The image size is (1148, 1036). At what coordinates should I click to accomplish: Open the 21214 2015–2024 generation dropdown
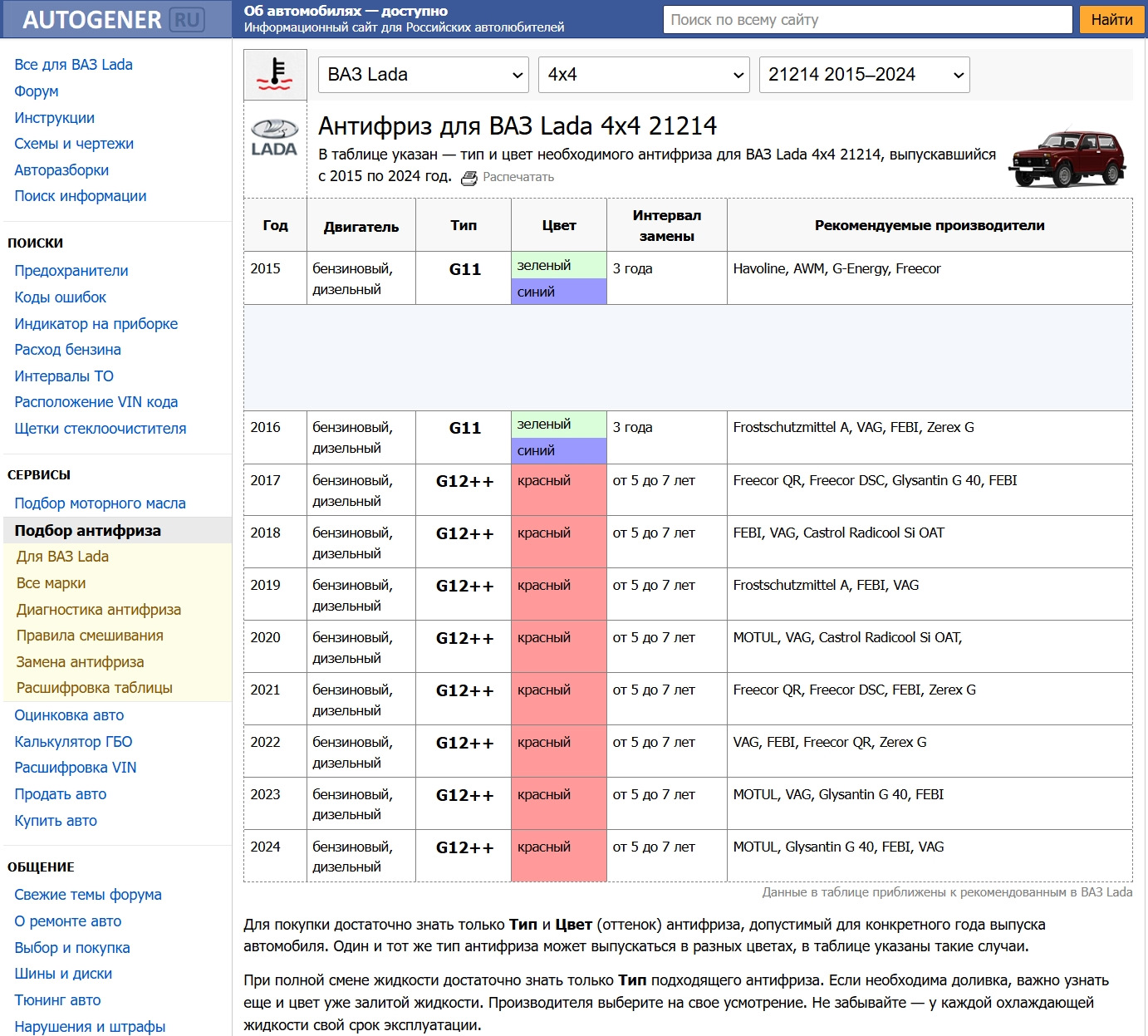click(864, 75)
